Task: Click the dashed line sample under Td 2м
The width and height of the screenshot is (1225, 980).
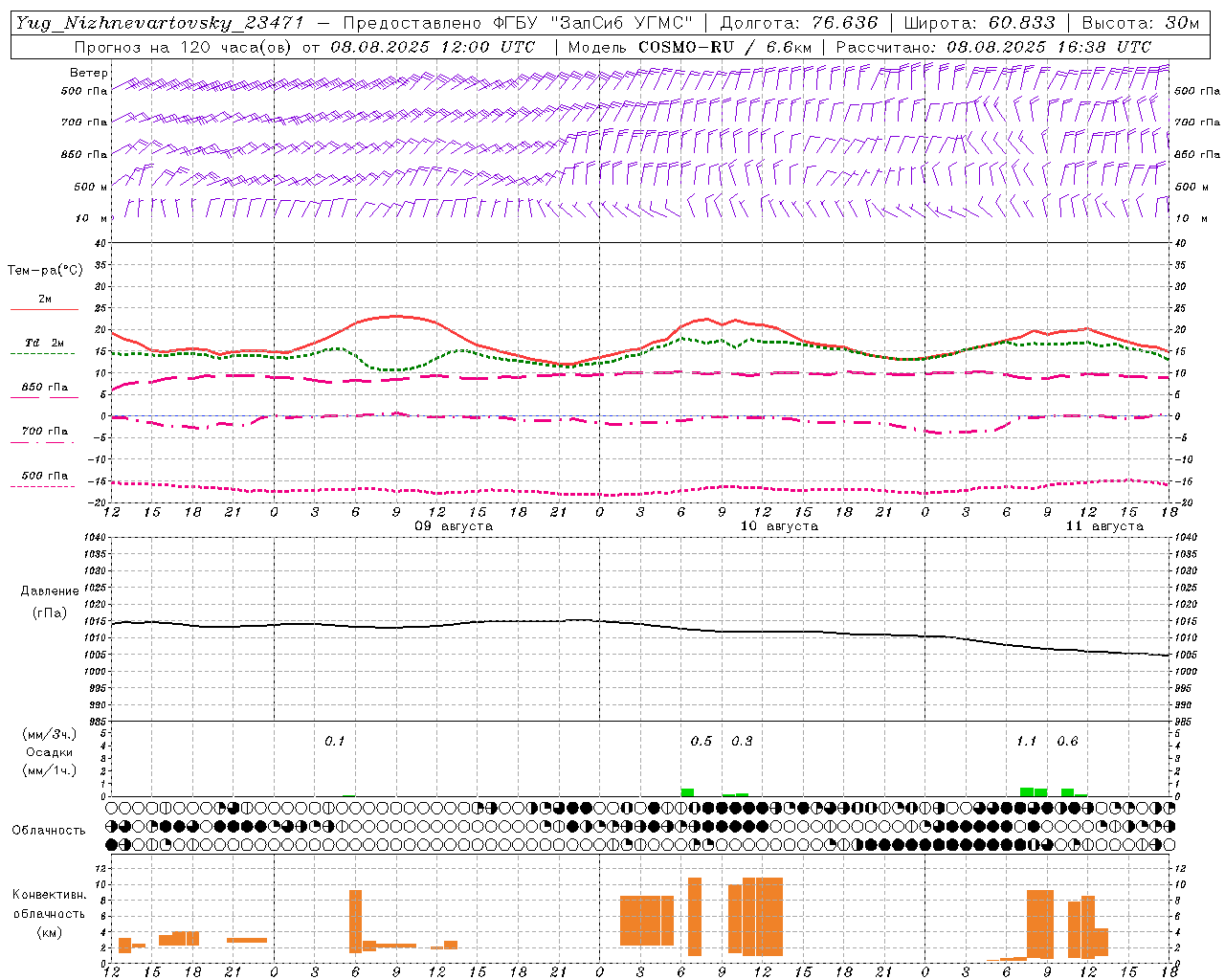Action: point(42,354)
